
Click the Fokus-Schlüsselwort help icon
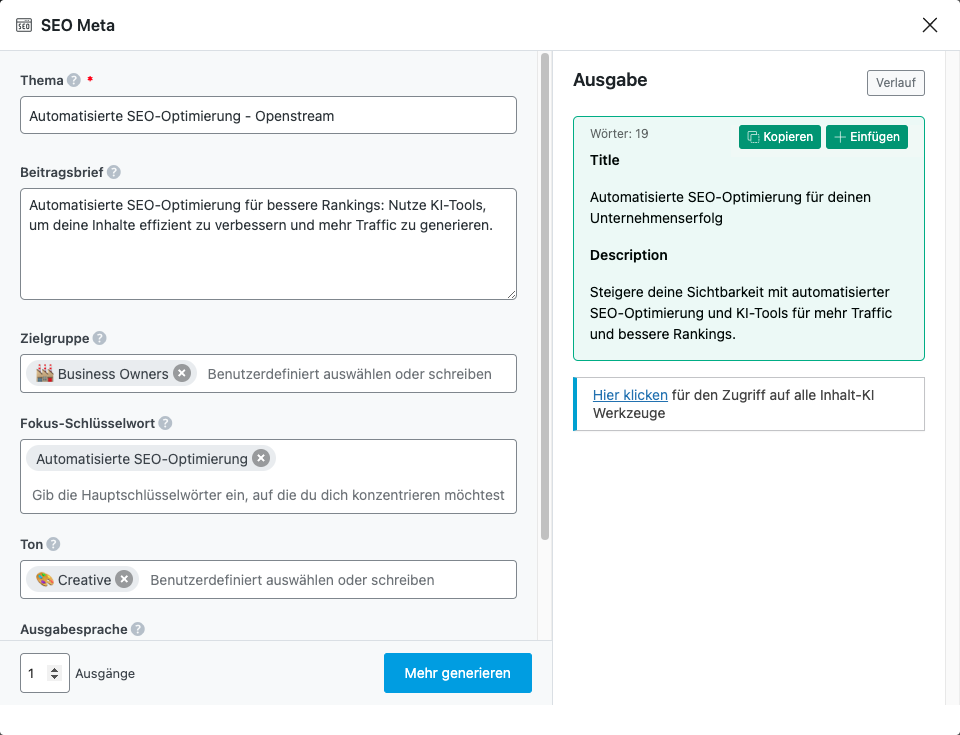(165, 424)
